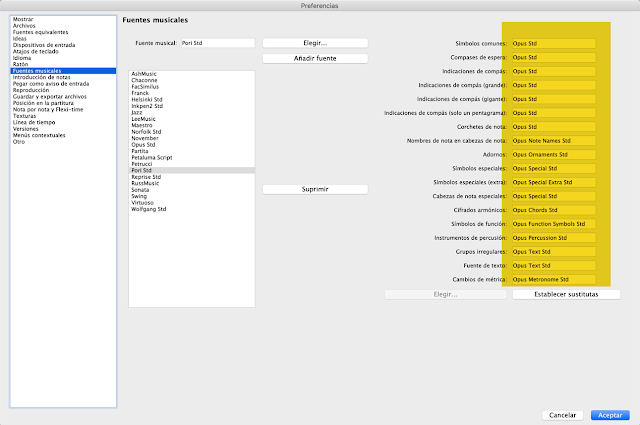Go to Fuentes equivalentes page
The image size is (640, 425).
coord(40,32)
